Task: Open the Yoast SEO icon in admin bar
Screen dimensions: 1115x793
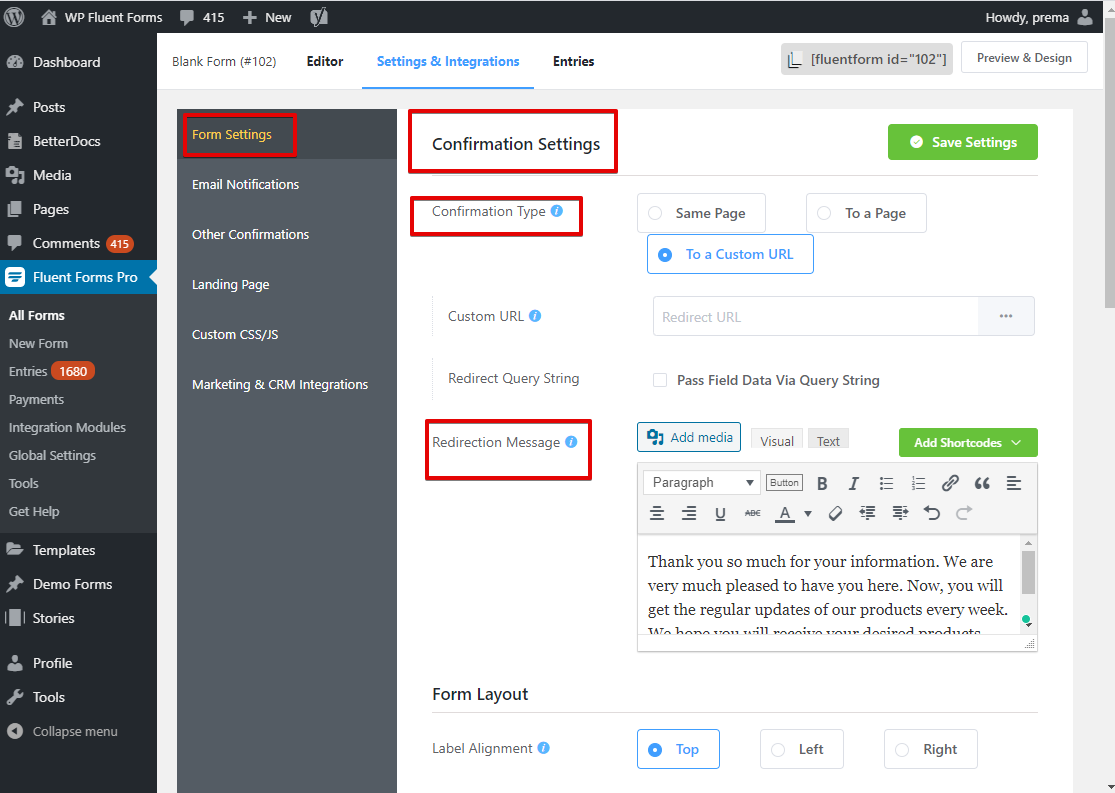Action: 319,17
